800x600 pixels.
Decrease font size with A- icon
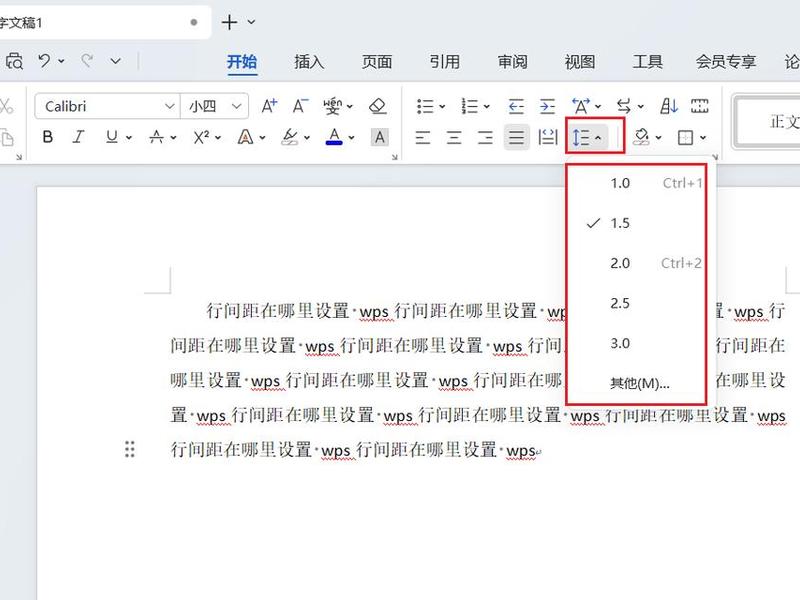click(x=301, y=106)
